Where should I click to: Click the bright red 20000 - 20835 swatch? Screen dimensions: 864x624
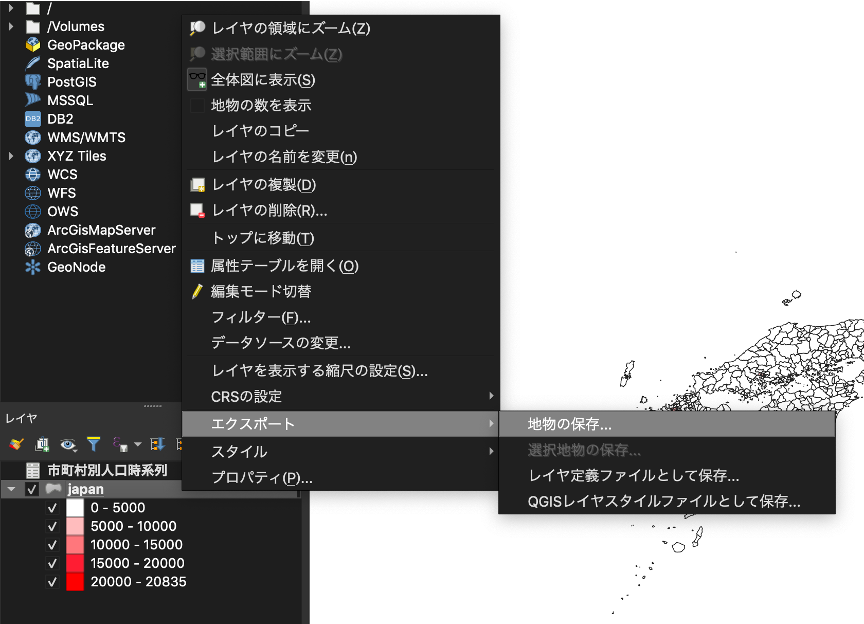(x=75, y=582)
